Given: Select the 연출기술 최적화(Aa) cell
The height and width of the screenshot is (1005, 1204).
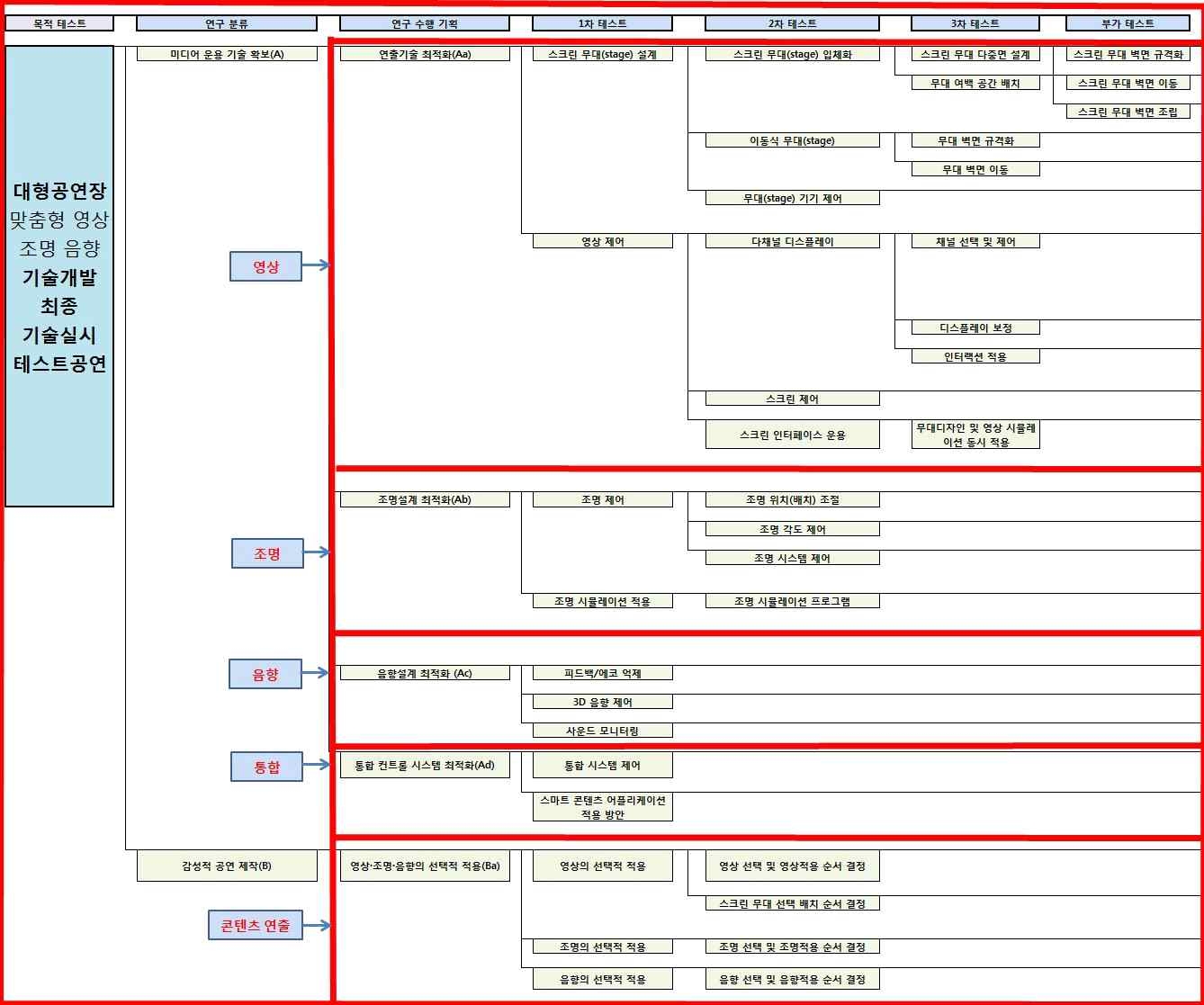Looking at the screenshot, I should coord(425,54).
